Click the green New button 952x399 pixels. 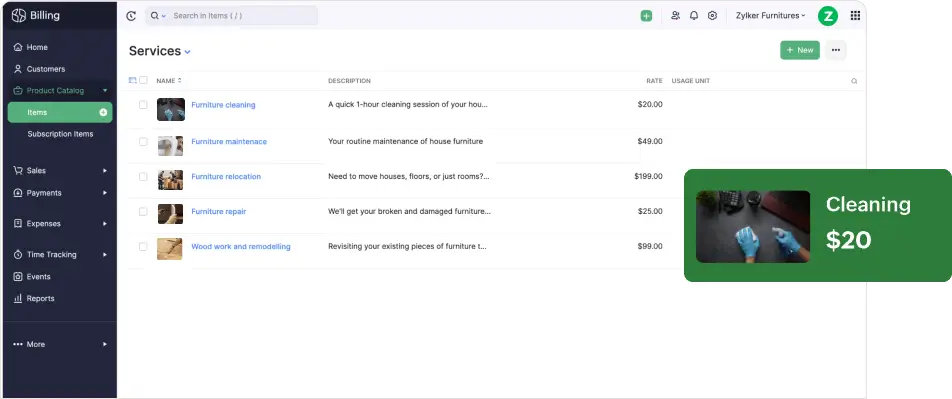[800, 50]
